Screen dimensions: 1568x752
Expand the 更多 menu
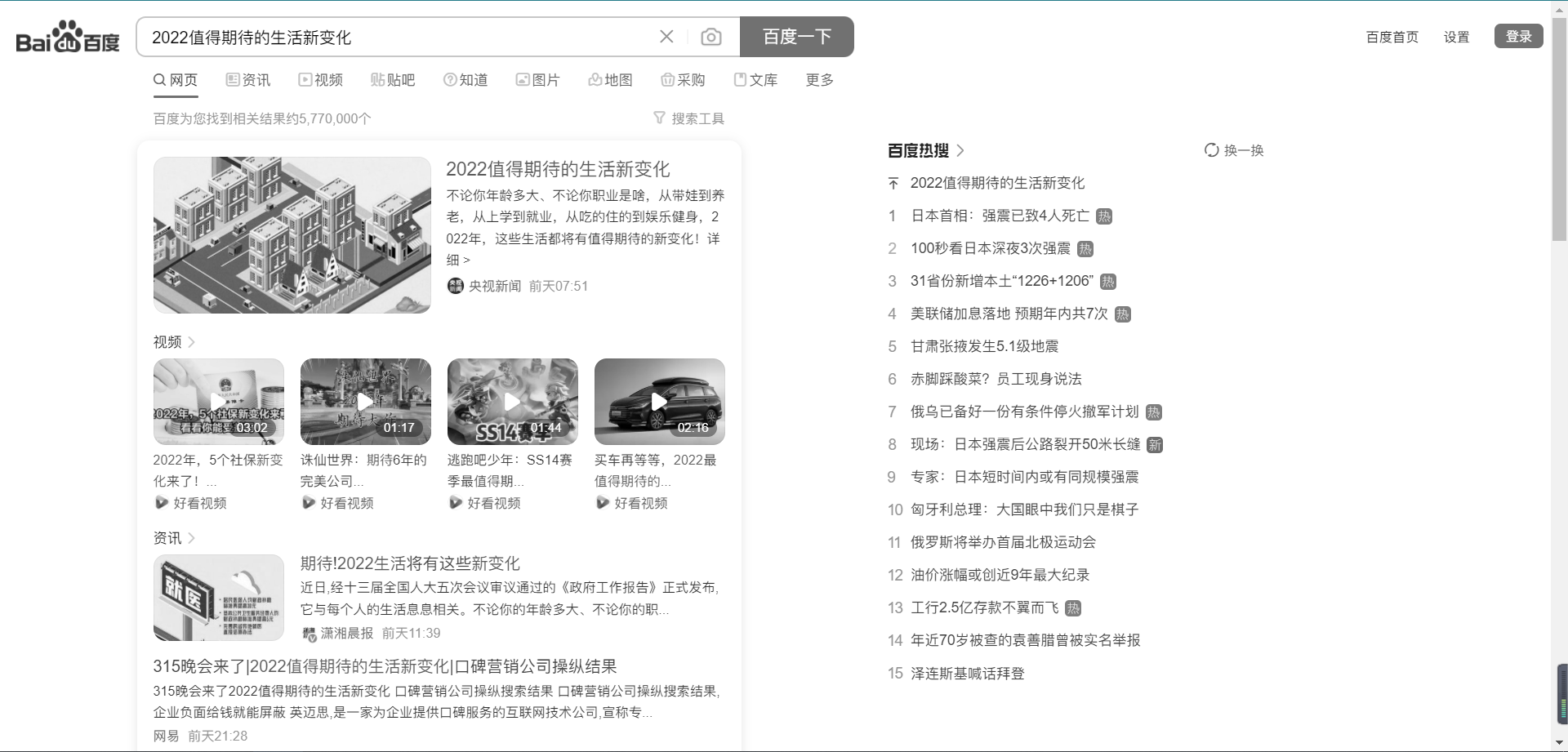pyautogui.click(x=819, y=80)
